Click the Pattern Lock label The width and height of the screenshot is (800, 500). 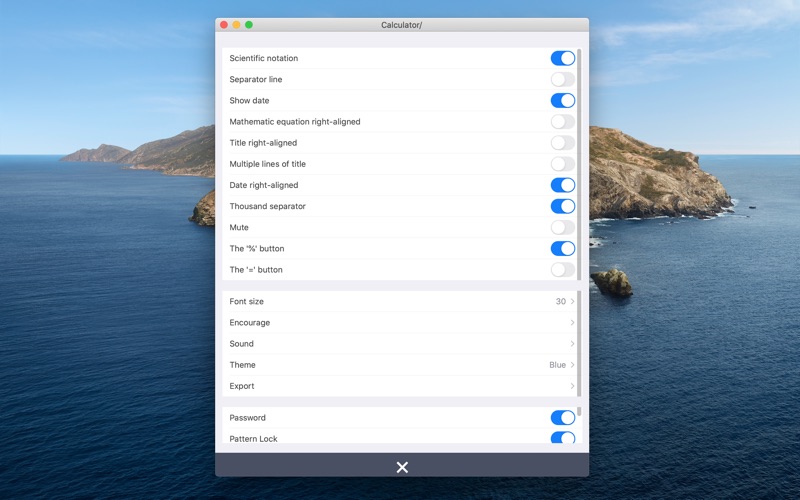pyautogui.click(x=253, y=438)
